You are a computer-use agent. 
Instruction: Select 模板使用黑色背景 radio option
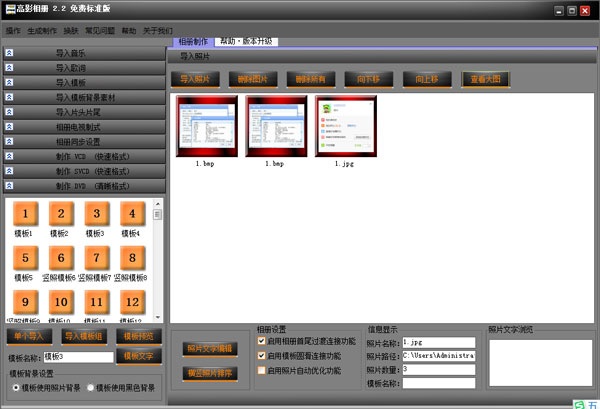click(x=92, y=387)
